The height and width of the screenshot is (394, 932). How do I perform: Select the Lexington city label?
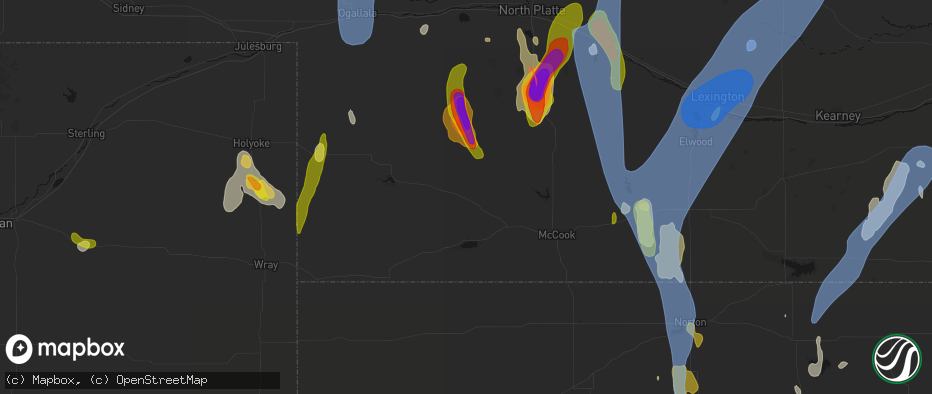[717, 96]
